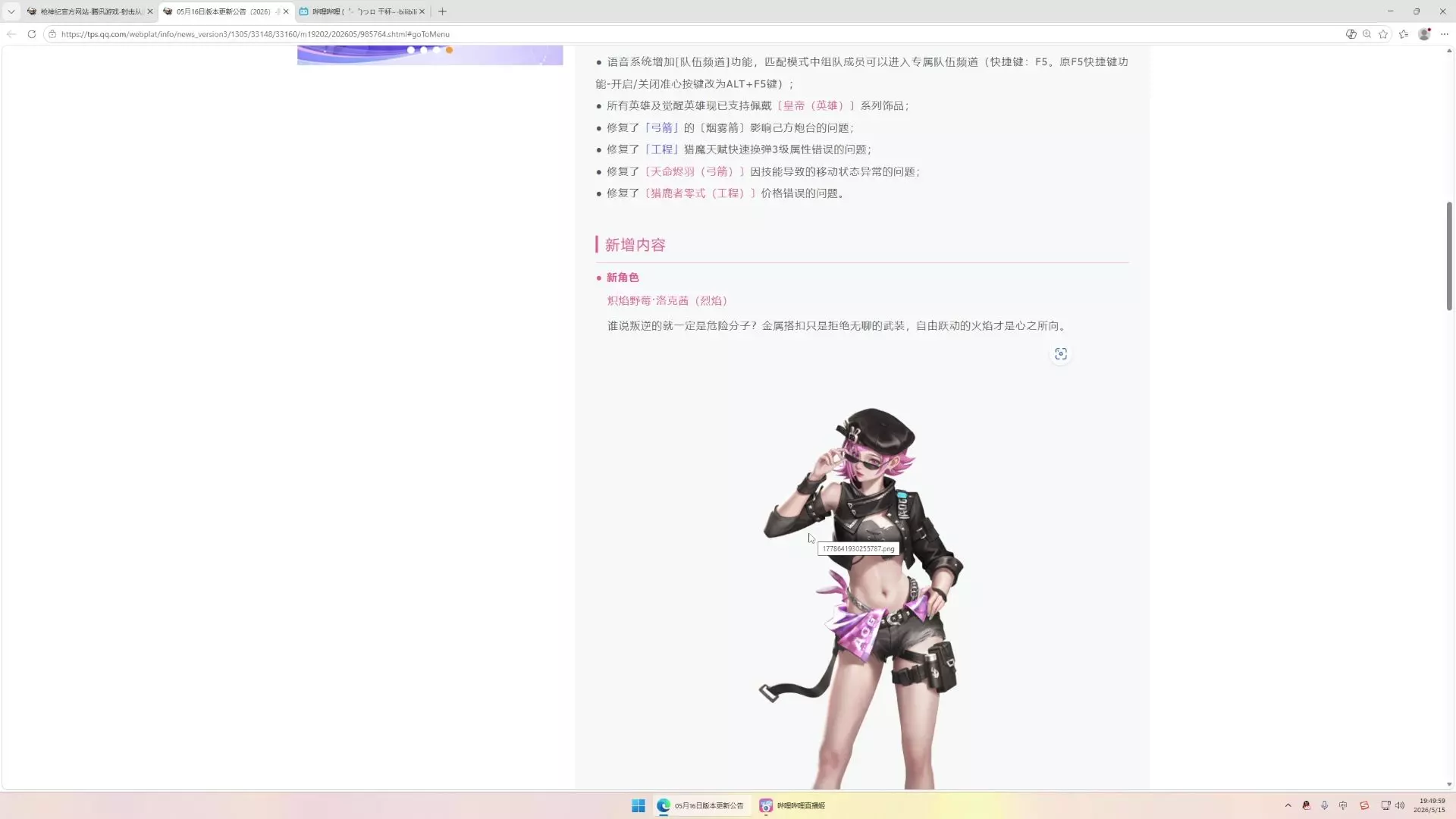Open the QQ penguin tray icon
Image resolution: width=1456 pixels, height=819 pixels.
coord(1306,805)
